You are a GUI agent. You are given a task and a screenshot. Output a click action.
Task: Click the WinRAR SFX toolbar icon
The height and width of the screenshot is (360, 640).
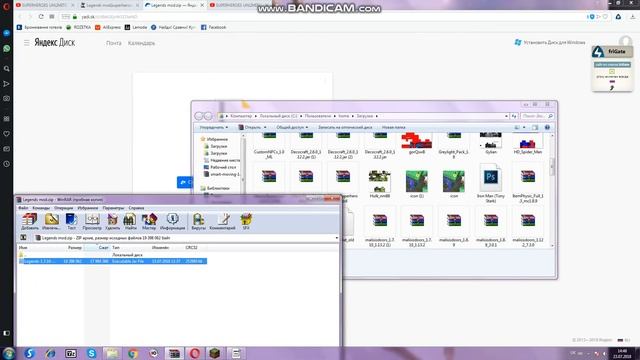[x=246, y=222]
